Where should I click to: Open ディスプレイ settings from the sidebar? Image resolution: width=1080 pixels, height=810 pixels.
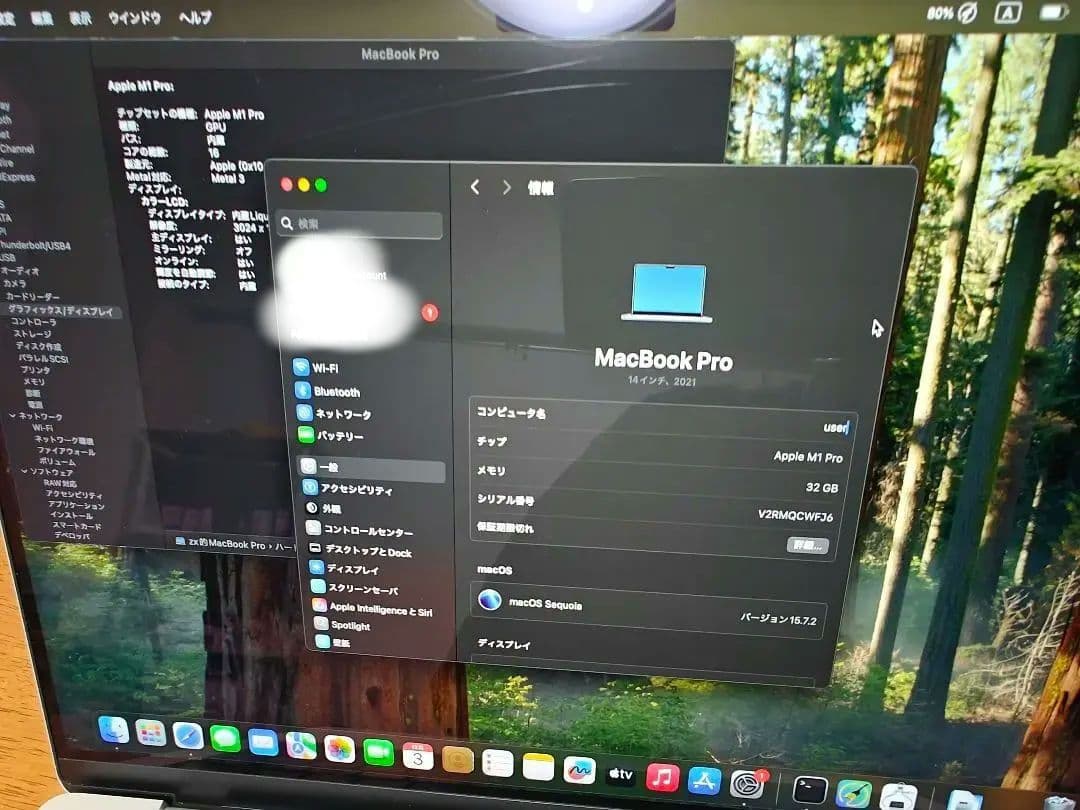343,567
